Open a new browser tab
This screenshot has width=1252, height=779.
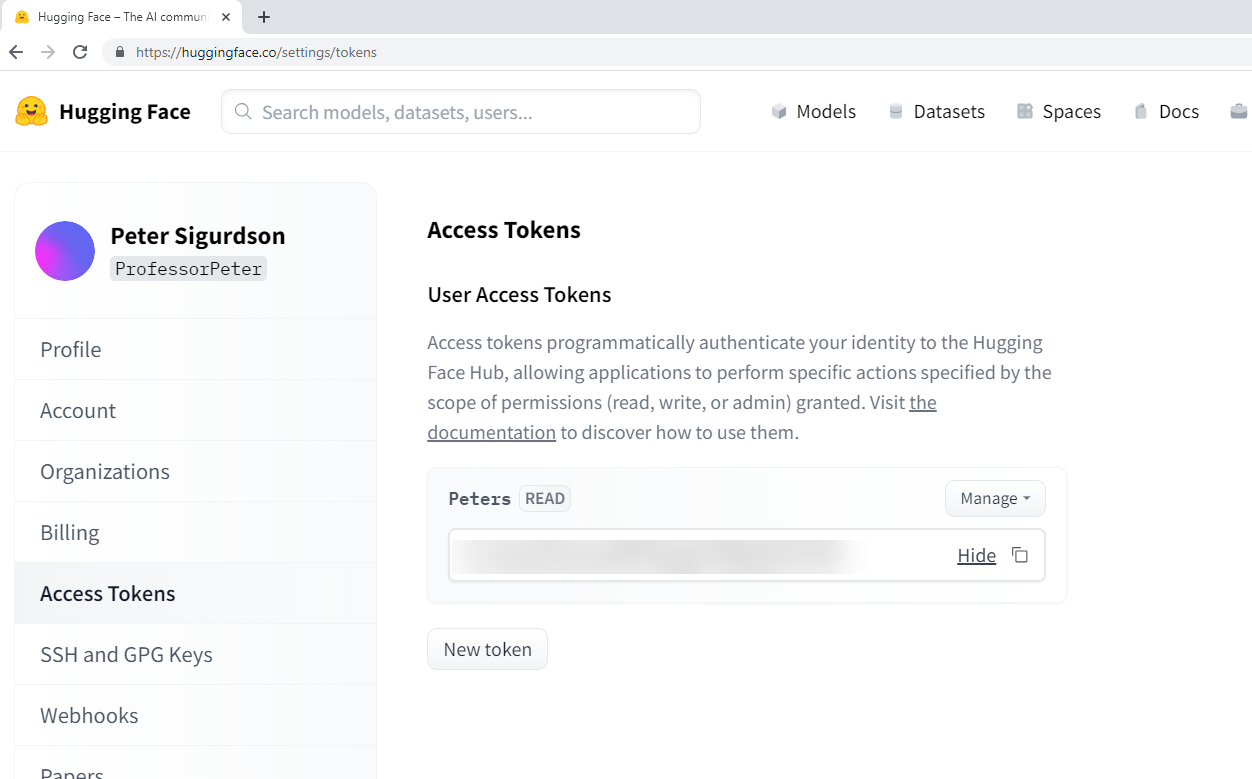coord(264,17)
